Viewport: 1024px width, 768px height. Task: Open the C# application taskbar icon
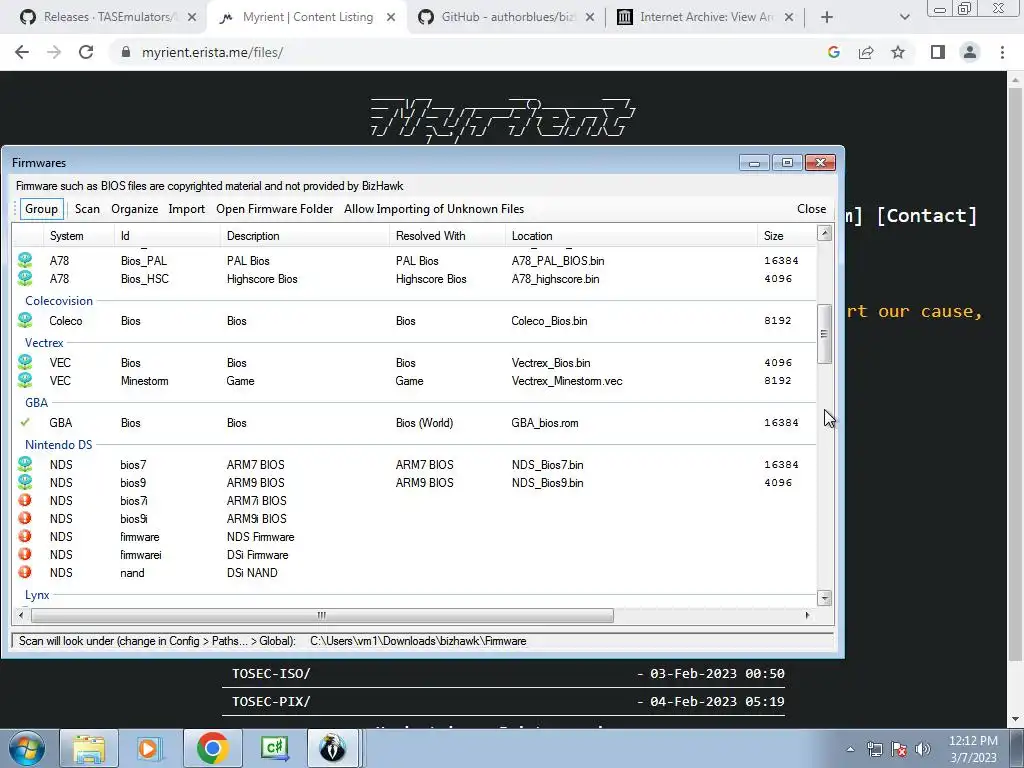tap(274, 748)
